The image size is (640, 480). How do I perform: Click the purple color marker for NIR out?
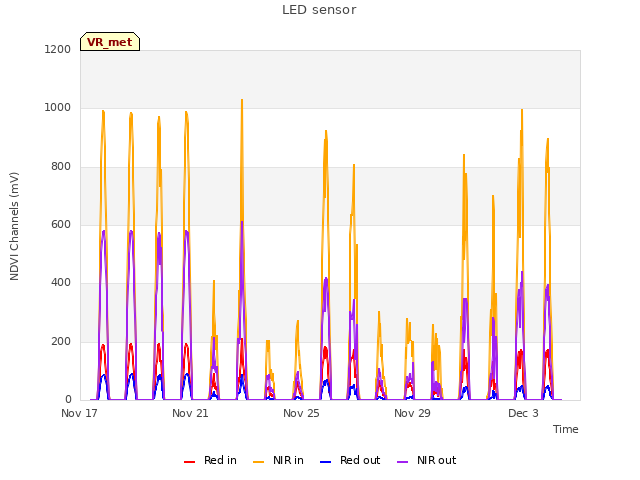402,462
